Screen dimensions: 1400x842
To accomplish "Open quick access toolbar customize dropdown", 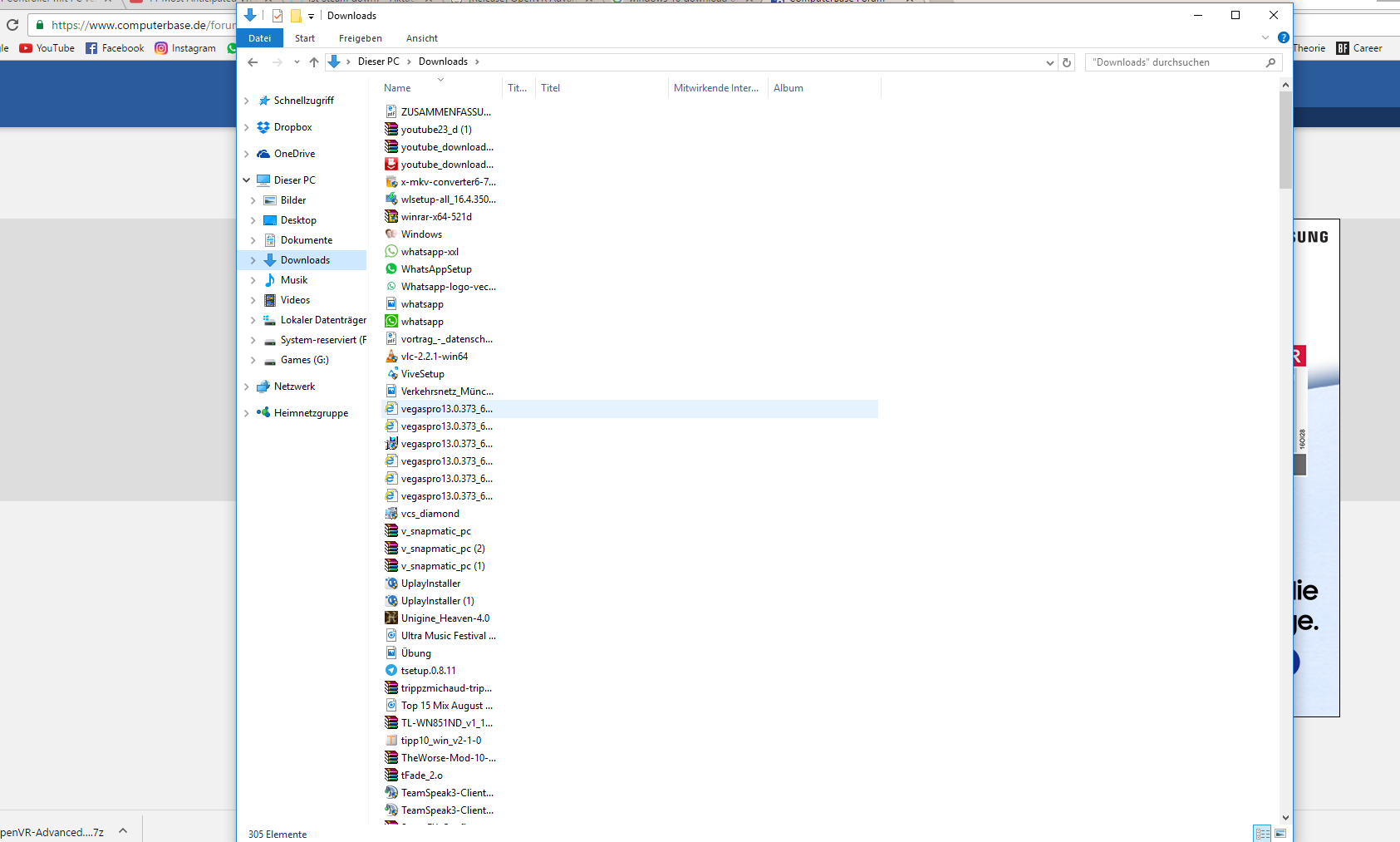I will point(312,16).
